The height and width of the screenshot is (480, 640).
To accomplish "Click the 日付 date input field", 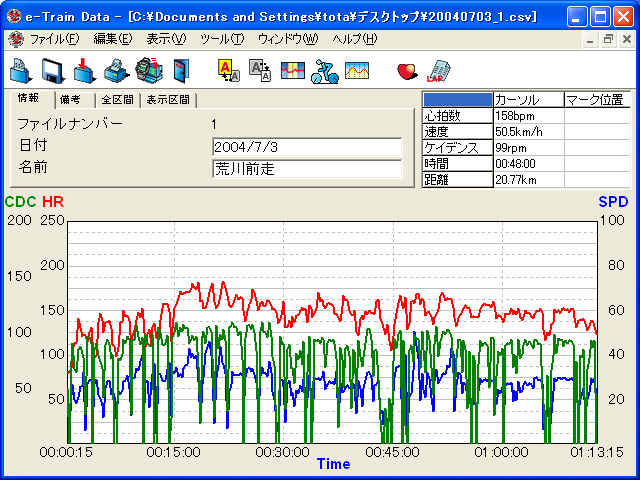I will point(306,147).
